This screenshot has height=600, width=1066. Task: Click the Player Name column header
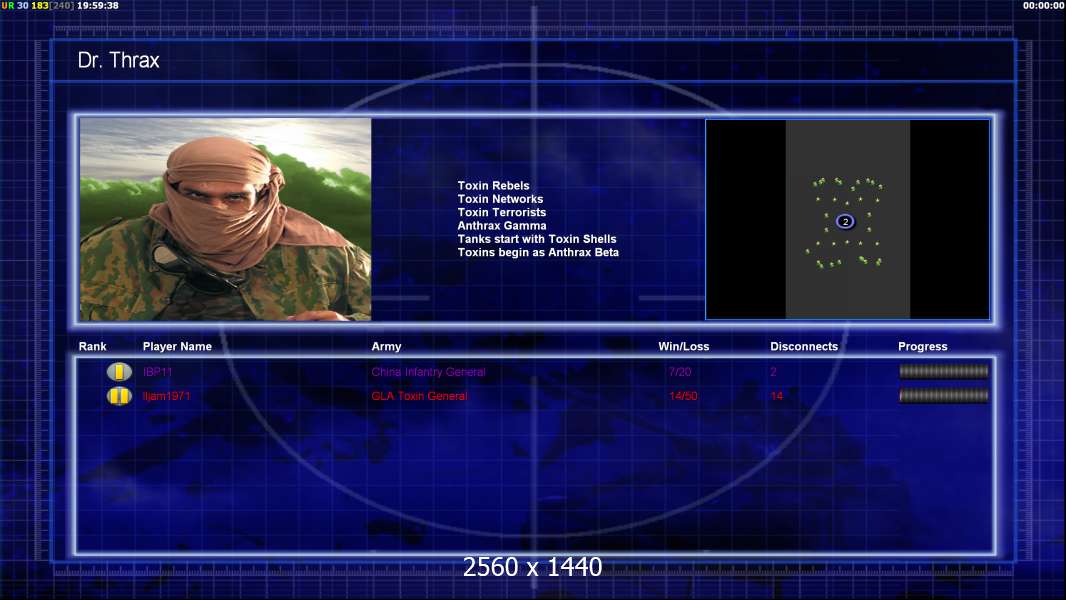coord(177,347)
